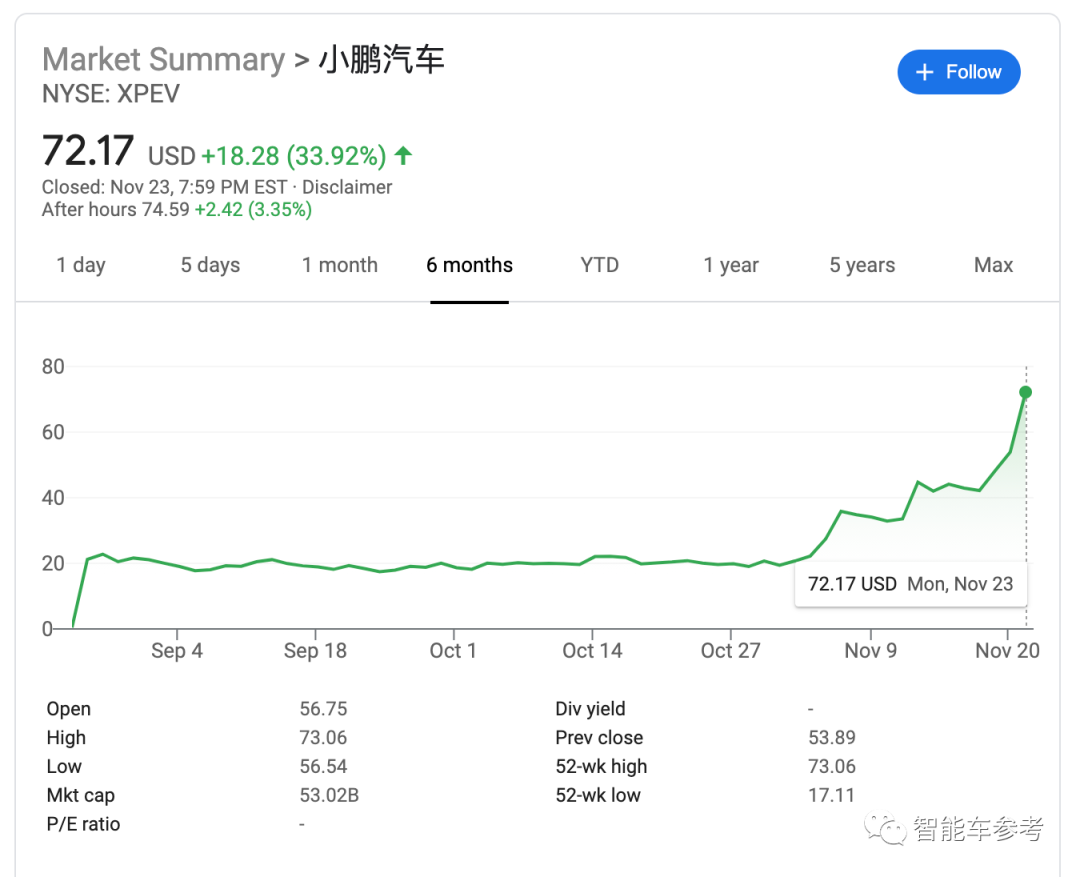Click the 小鹏汽车 company name
Viewport: 1080px width, 877px height.
coord(381,59)
